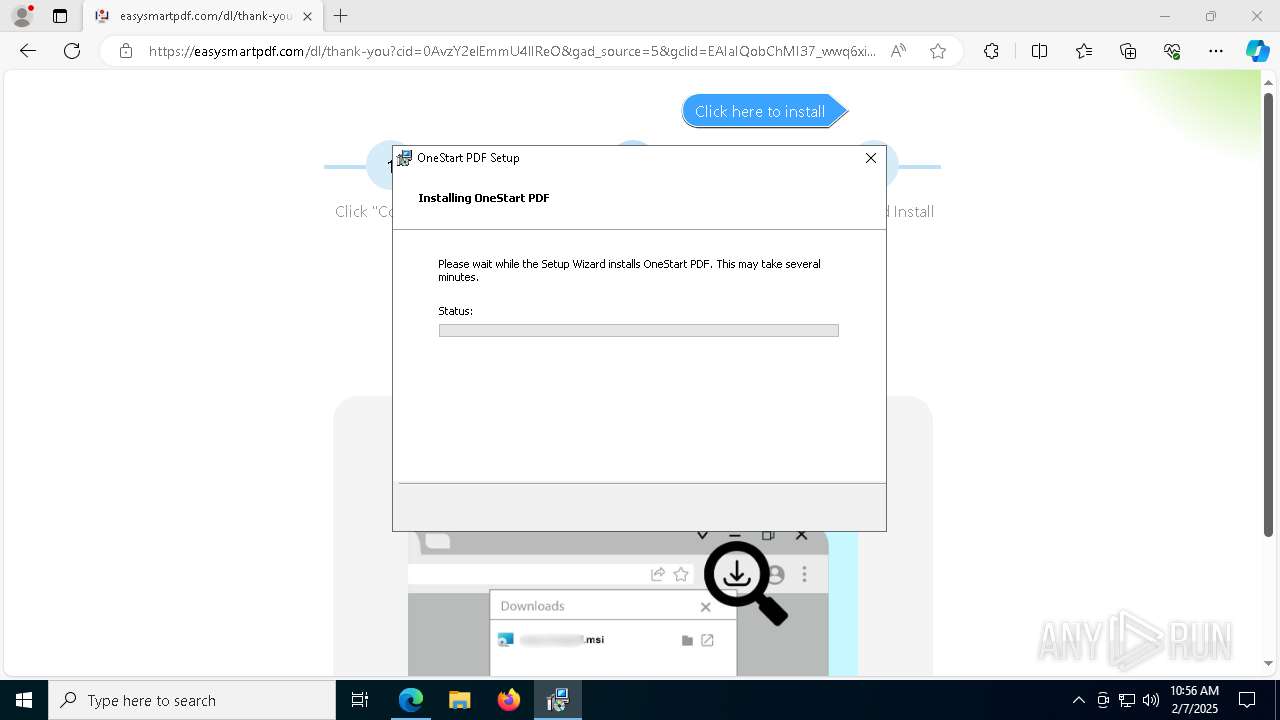
Task: Select the easysmartpdf.com browser tab
Action: tap(204, 16)
